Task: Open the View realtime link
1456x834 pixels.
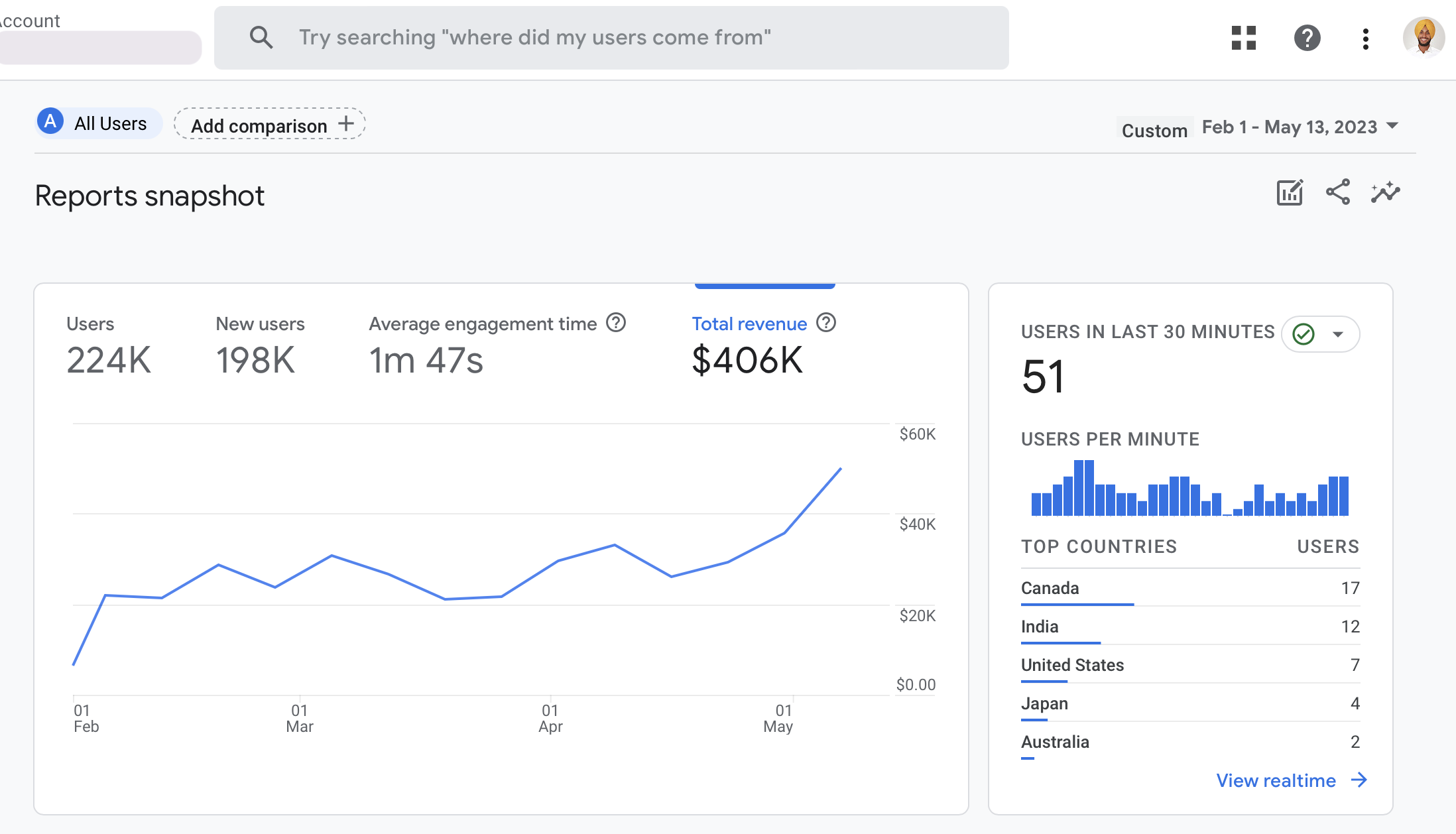Action: coord(1292,780)
